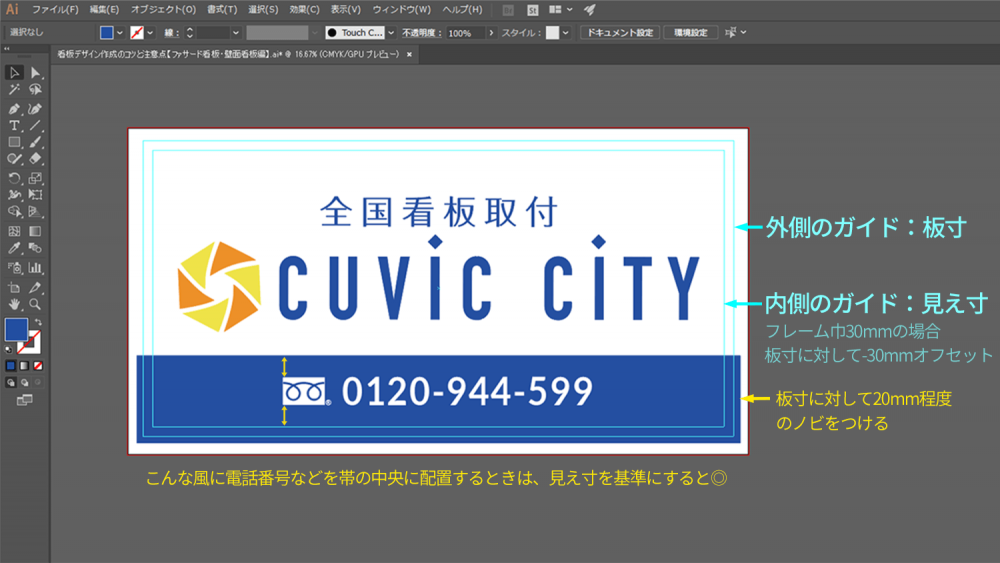Select the Pen tool
Viewport: 1000px width, 563px height.
point(14,109)
